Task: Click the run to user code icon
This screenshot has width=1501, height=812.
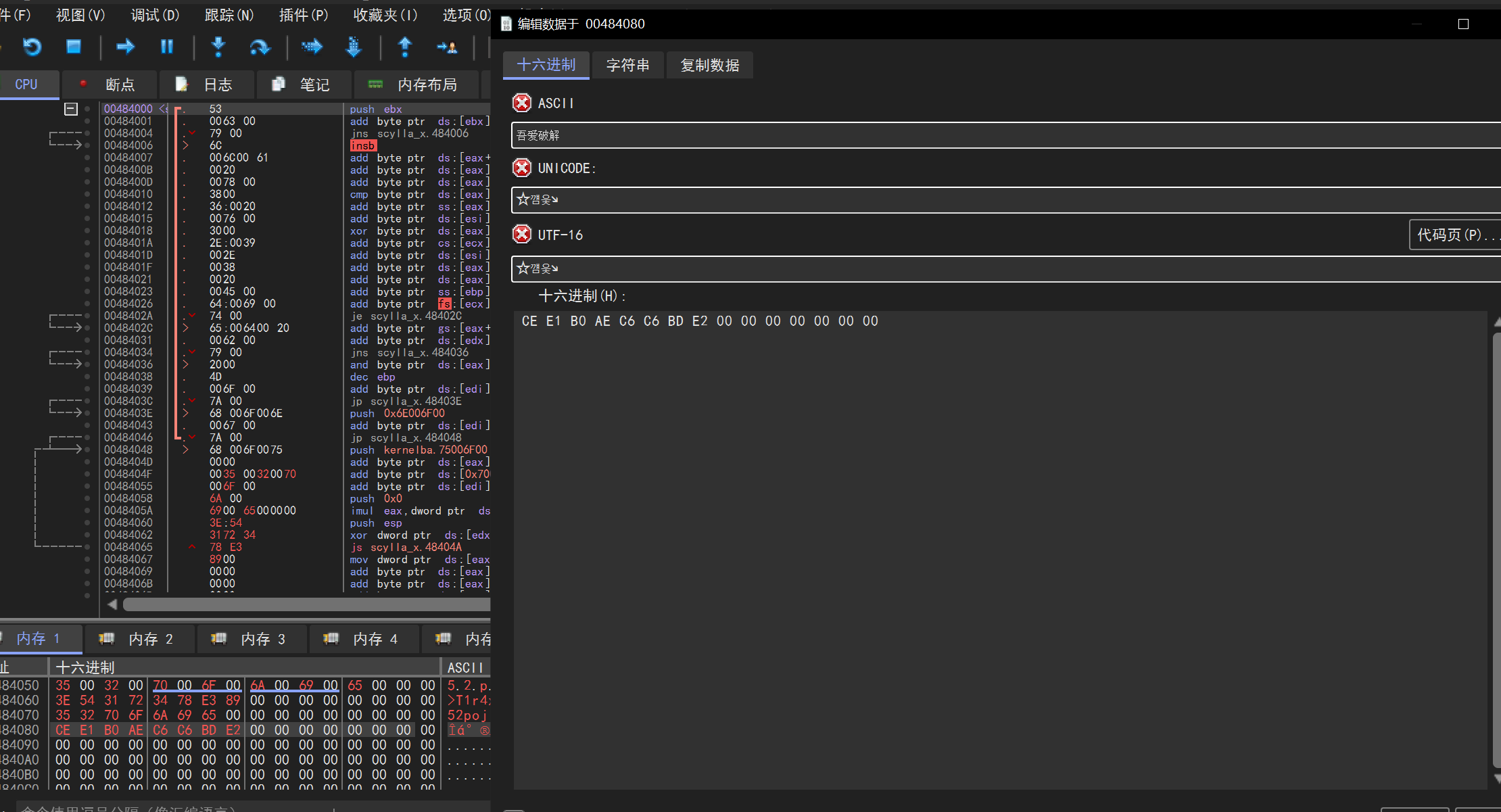Action: 447,47
